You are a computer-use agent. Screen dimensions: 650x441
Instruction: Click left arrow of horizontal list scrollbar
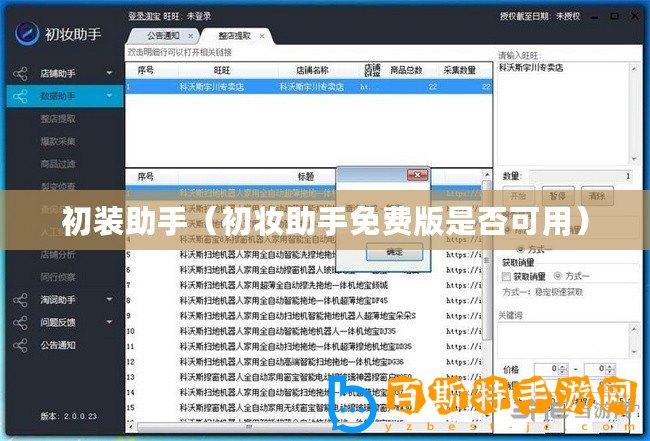pyautogui.click(x=131, y=426)
